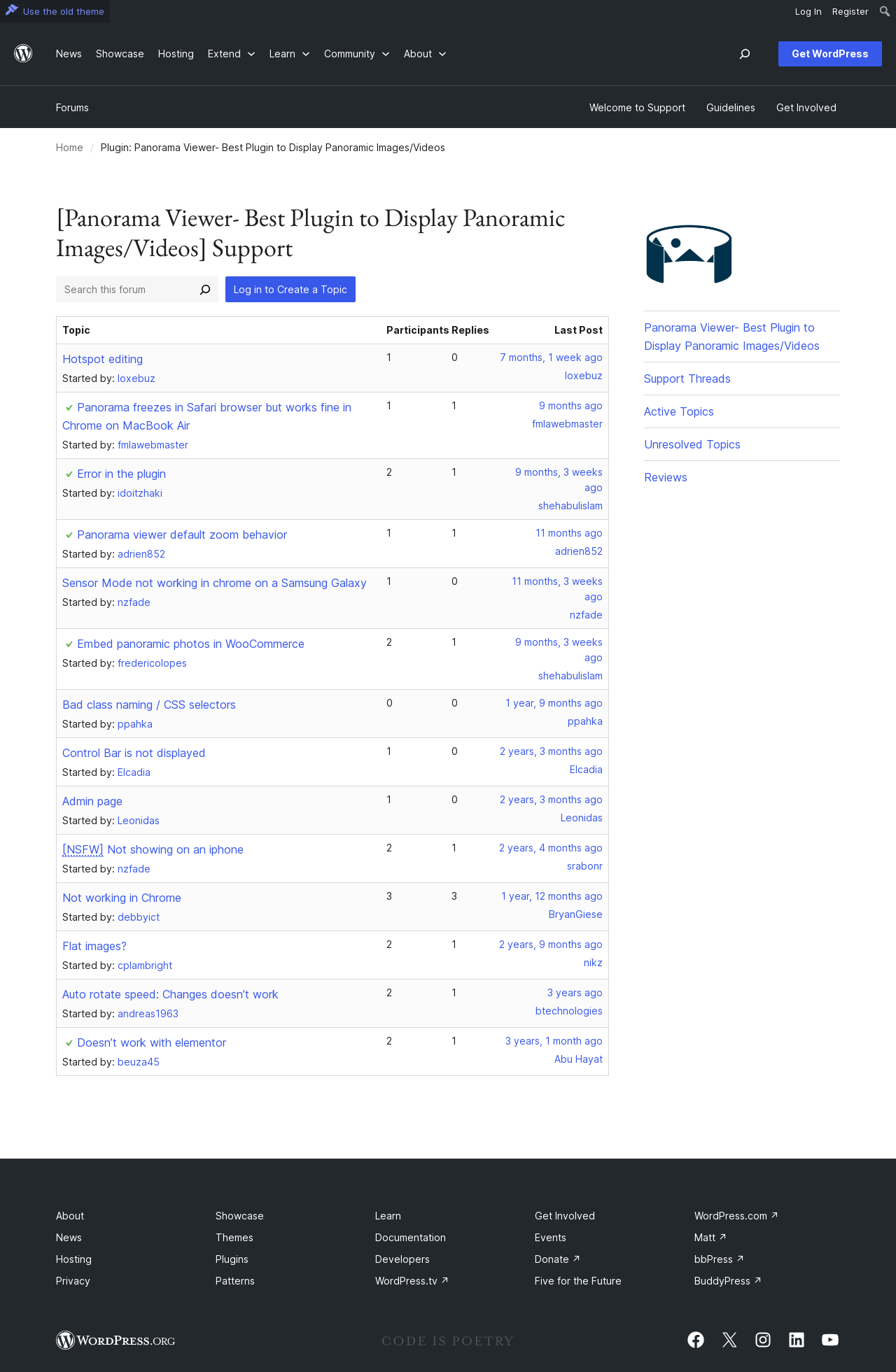896x1372 pixels.
Task: Open the Error in the plugin topic
Action: point(122,474)
